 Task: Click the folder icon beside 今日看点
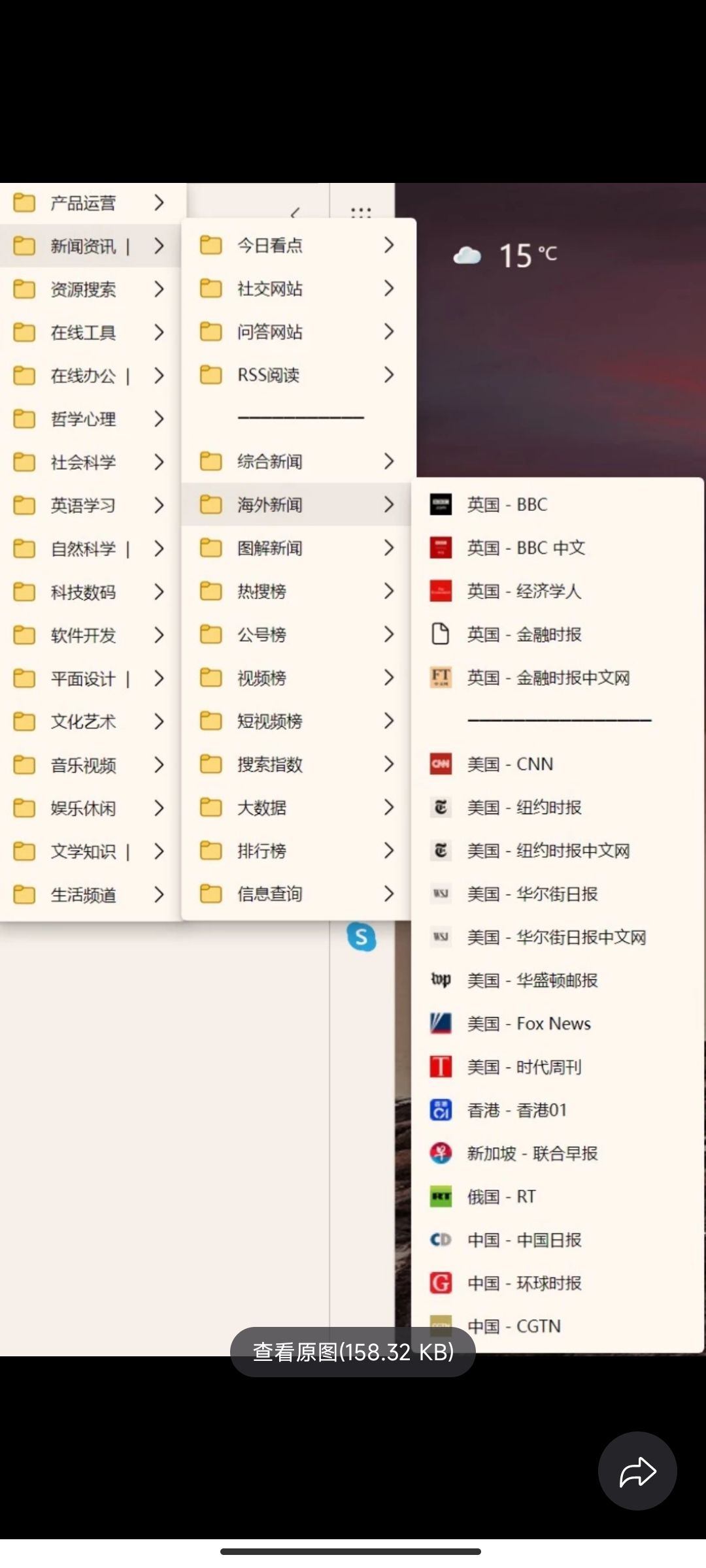(x=210, y=245)
